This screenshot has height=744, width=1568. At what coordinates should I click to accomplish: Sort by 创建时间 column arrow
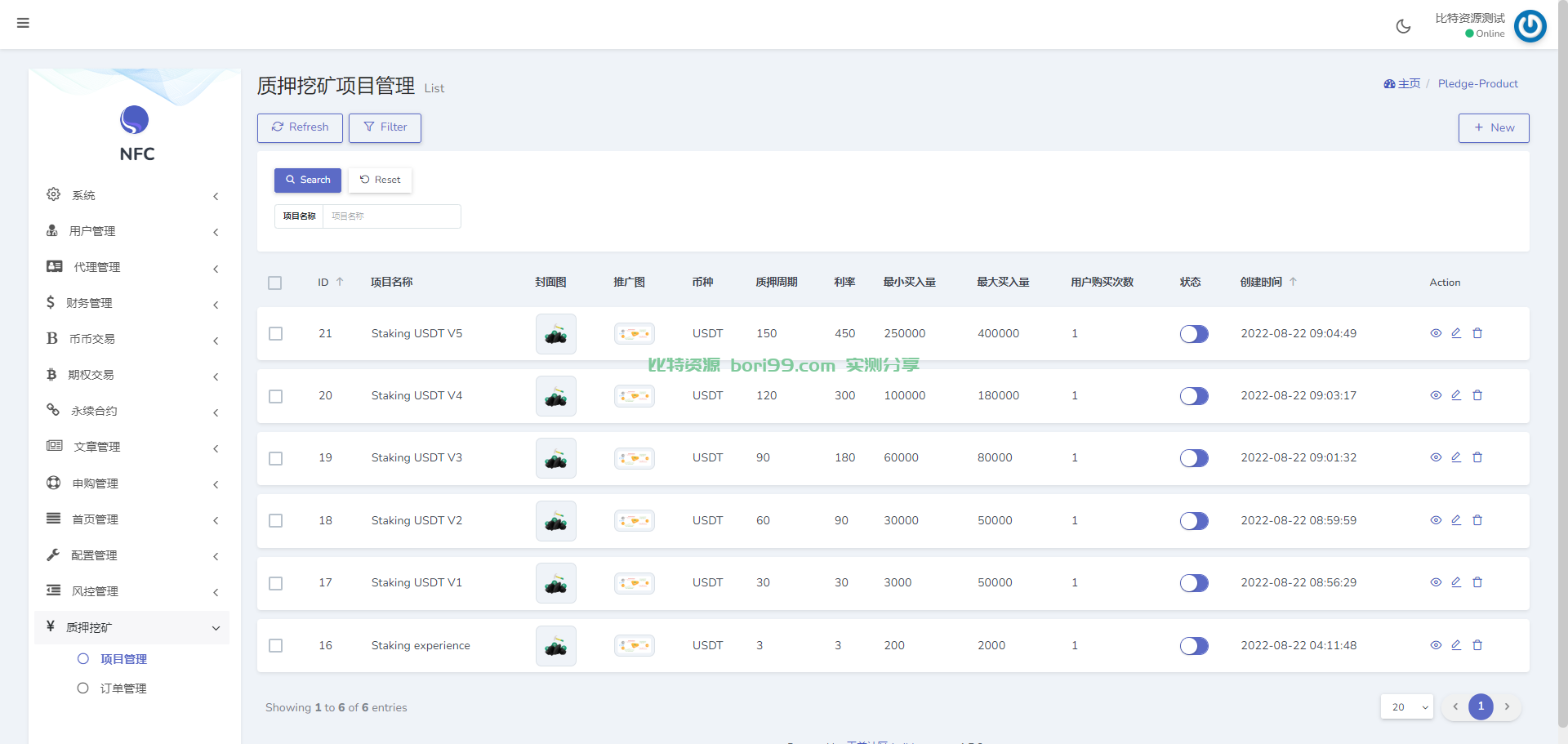(1293, 282)
